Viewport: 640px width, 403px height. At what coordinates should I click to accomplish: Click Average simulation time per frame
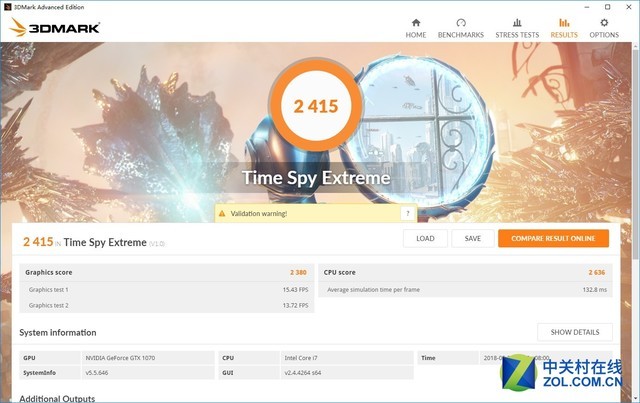(x=373, y=289)
